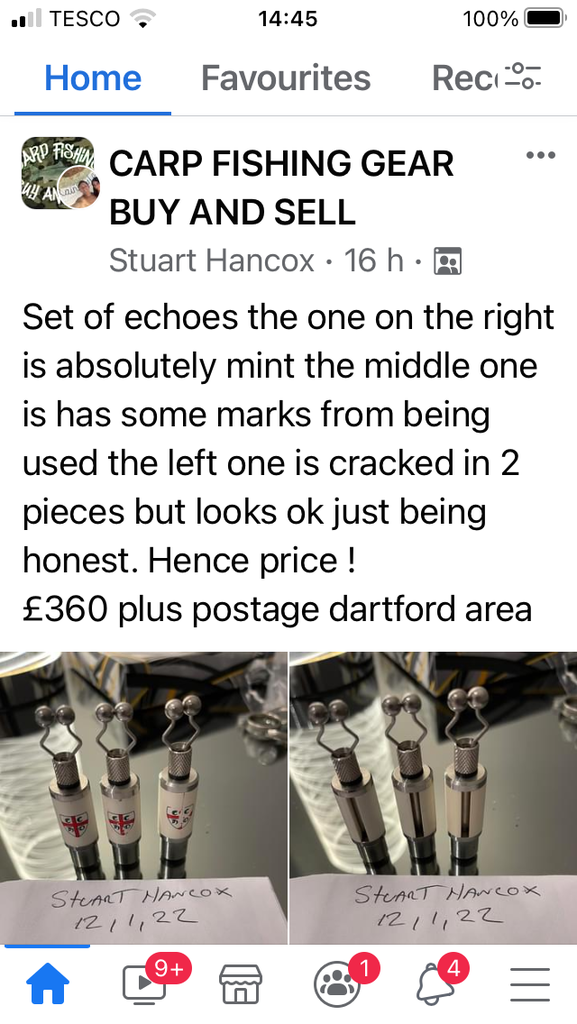Tap the group avatar picture

click(58, 173)
